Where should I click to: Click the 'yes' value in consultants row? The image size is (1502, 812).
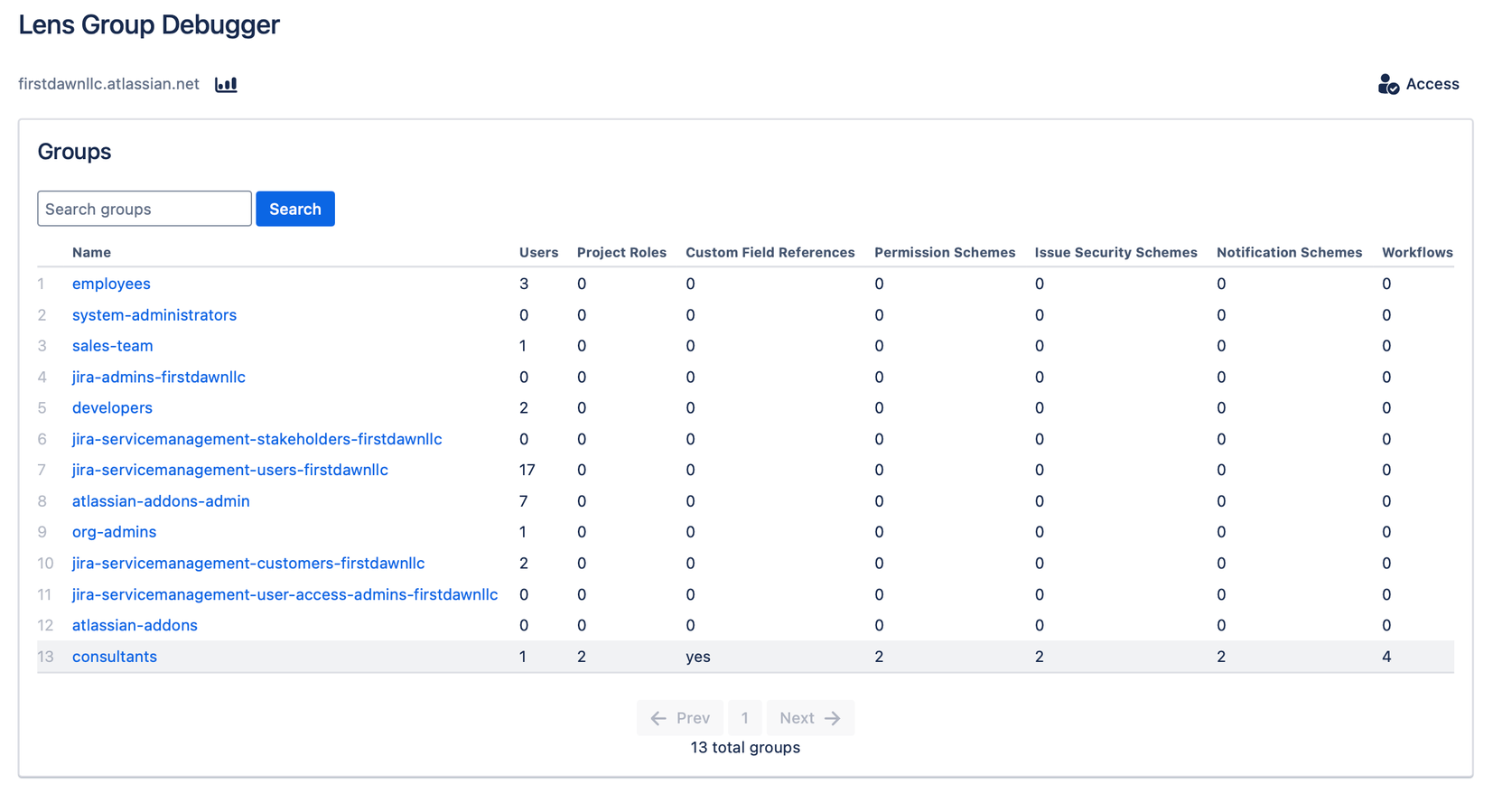click(698, 658)
